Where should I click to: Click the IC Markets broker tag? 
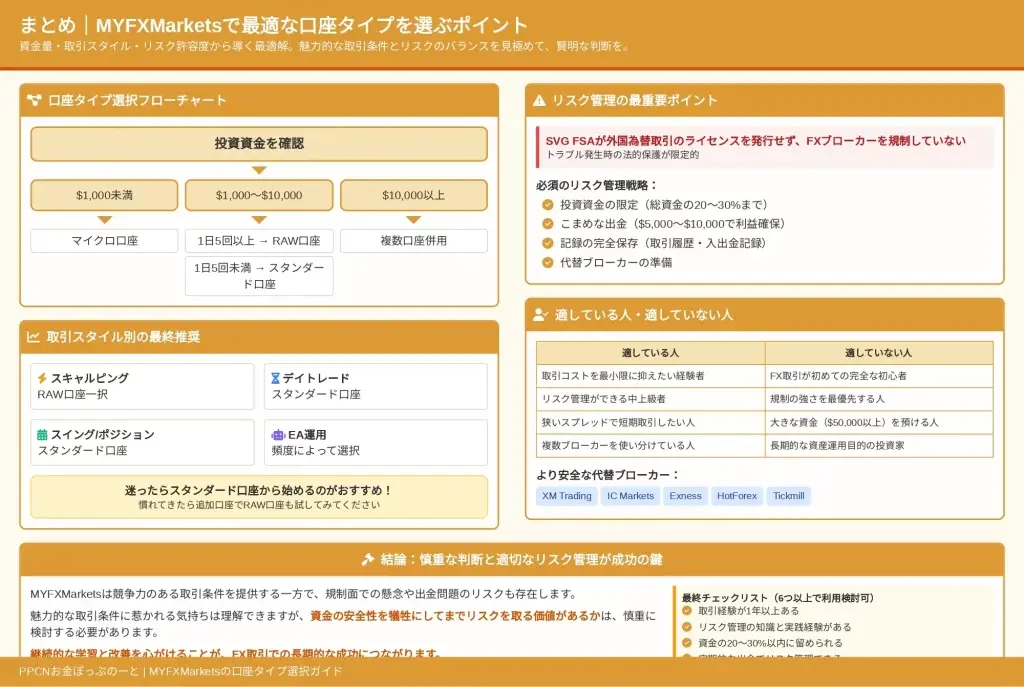[630, 496]
